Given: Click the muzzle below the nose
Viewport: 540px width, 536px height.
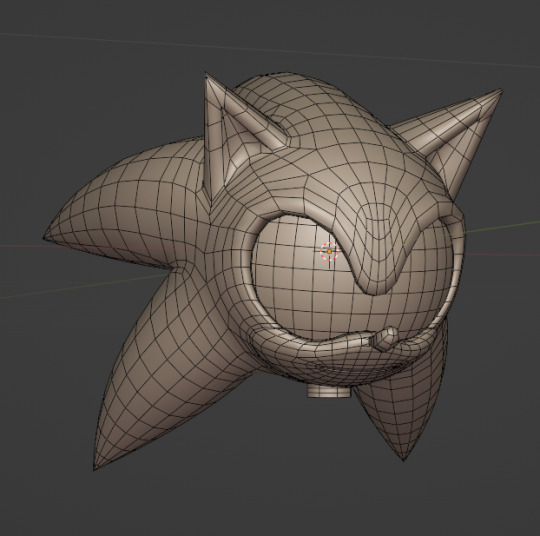Looking at the screenshot, I should click(x=358, y=369).
